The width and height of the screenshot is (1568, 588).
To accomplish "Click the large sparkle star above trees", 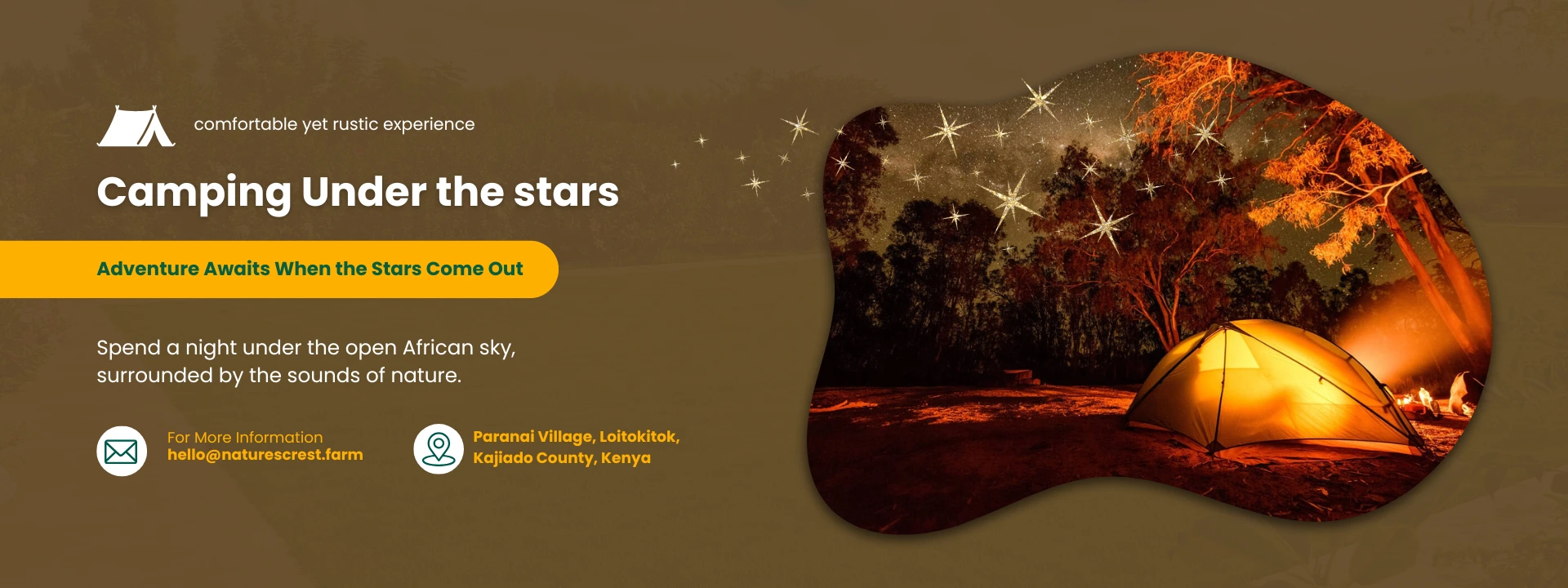I will [1010, 202].
